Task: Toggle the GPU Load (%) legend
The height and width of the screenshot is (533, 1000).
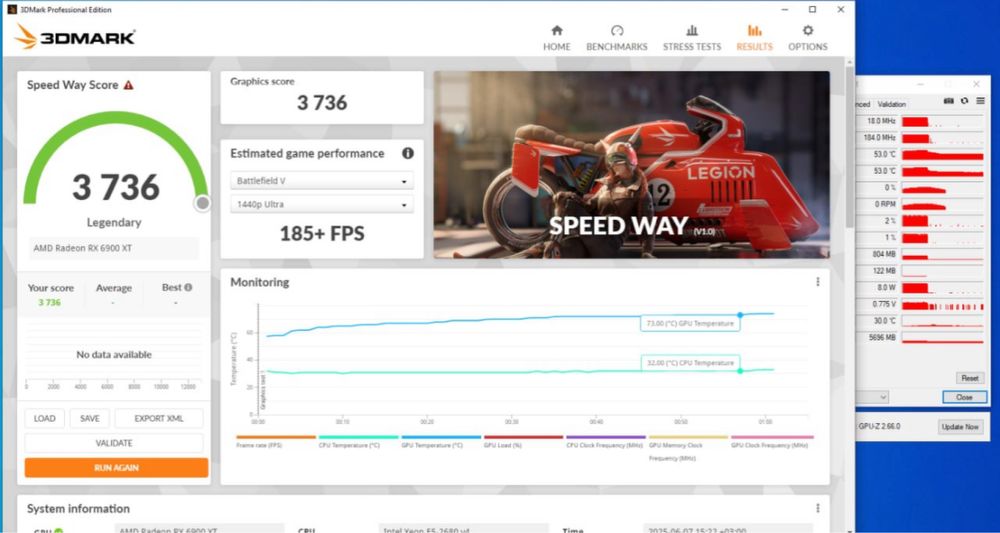Action: [x=523, y=441]
